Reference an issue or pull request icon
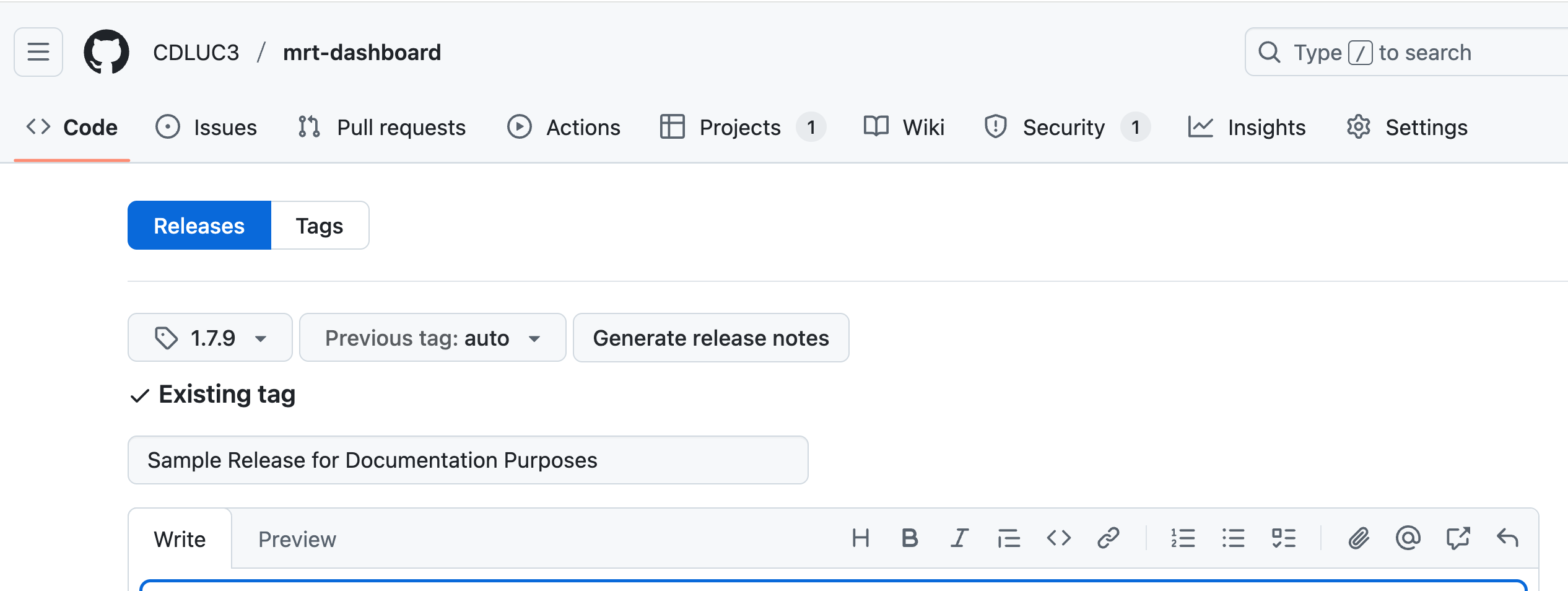This screenshot has height=591, width=1568. [1458, 538]
